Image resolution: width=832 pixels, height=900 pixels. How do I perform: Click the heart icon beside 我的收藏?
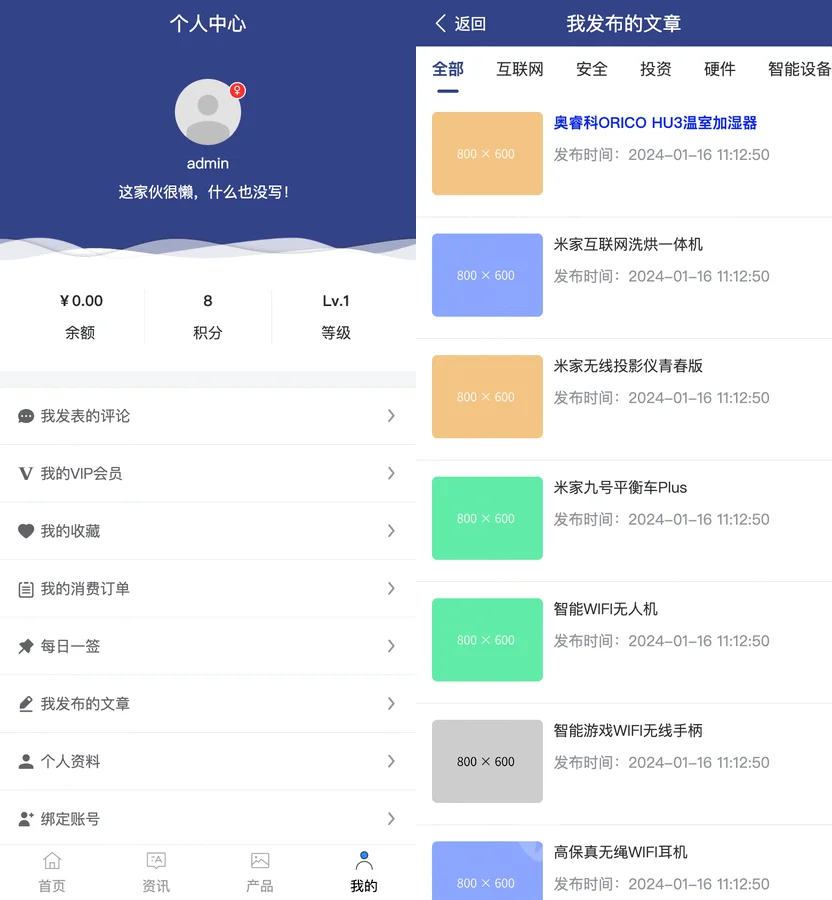(26, 531)
